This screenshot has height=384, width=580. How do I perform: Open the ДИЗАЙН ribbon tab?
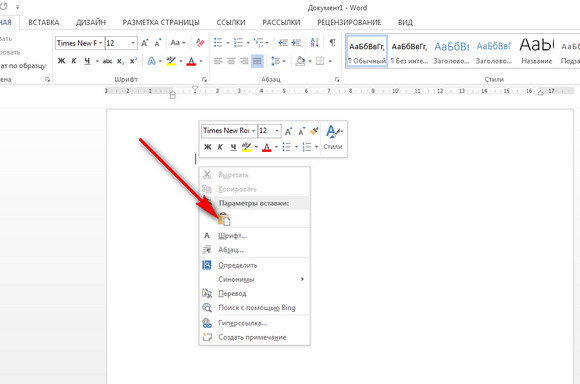(91, 23)
